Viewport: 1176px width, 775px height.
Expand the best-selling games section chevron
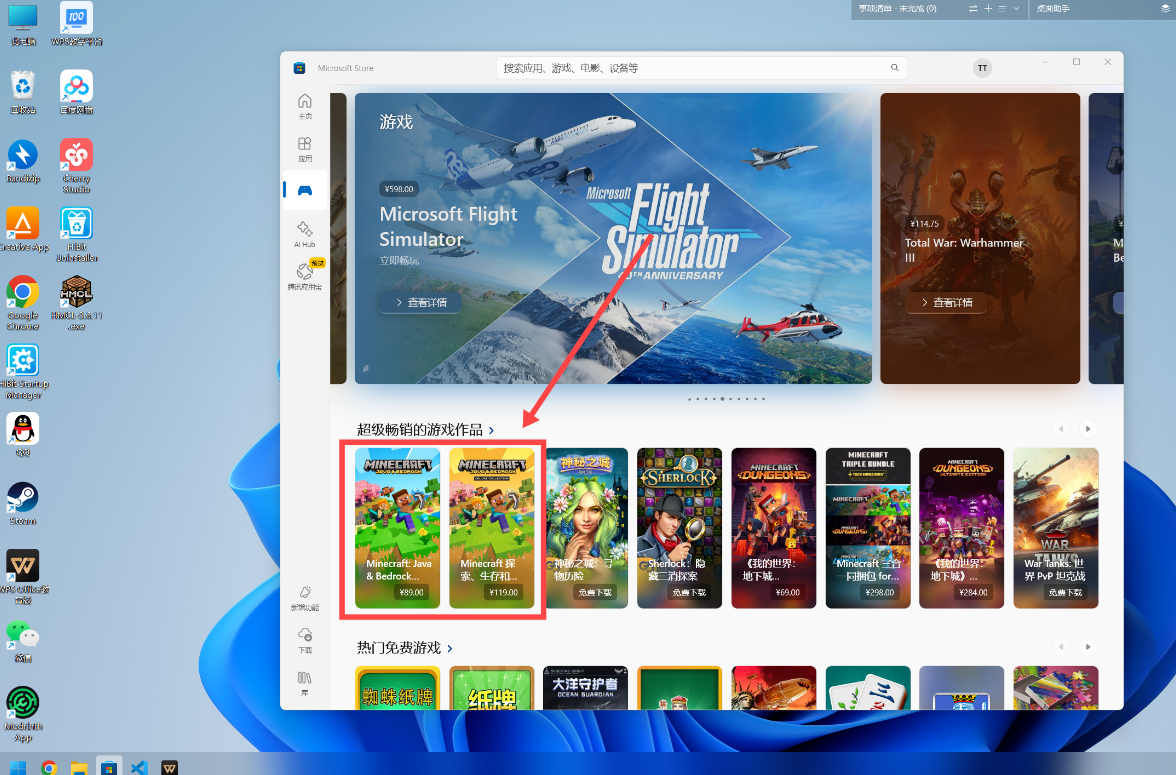pos(491,430)
